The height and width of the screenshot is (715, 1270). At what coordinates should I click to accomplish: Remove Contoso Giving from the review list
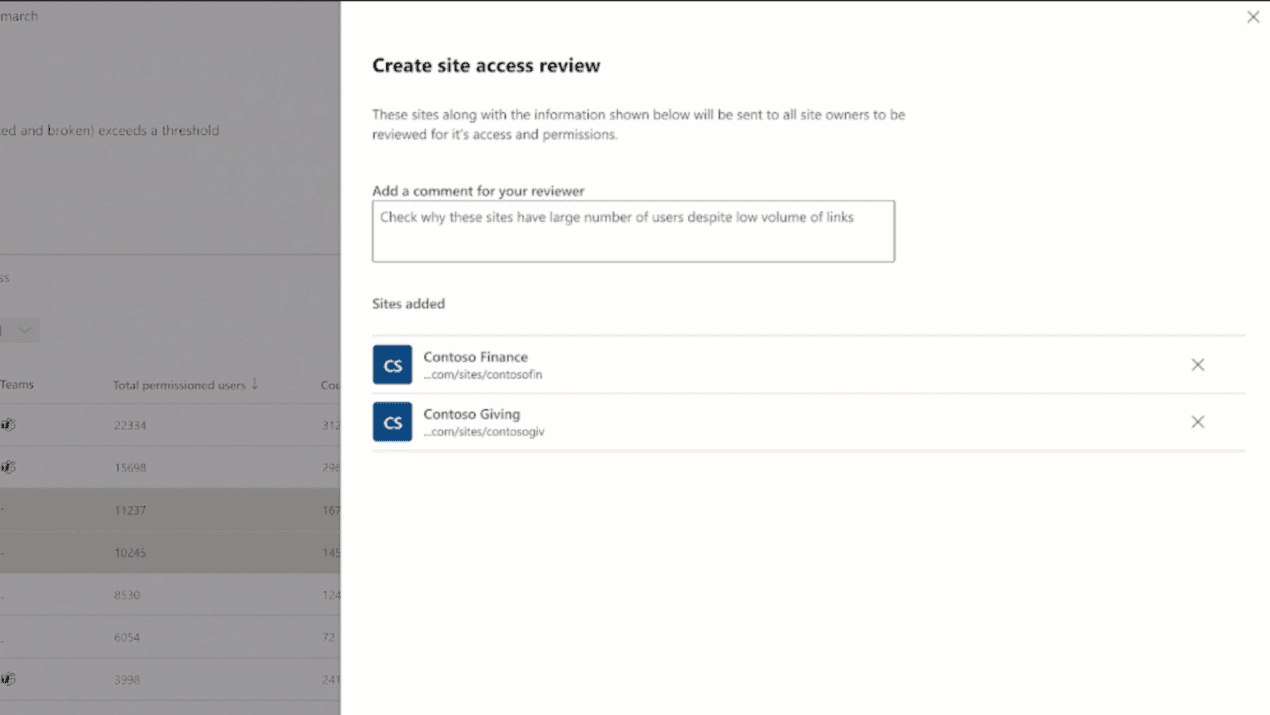(x=1197, y=421)
